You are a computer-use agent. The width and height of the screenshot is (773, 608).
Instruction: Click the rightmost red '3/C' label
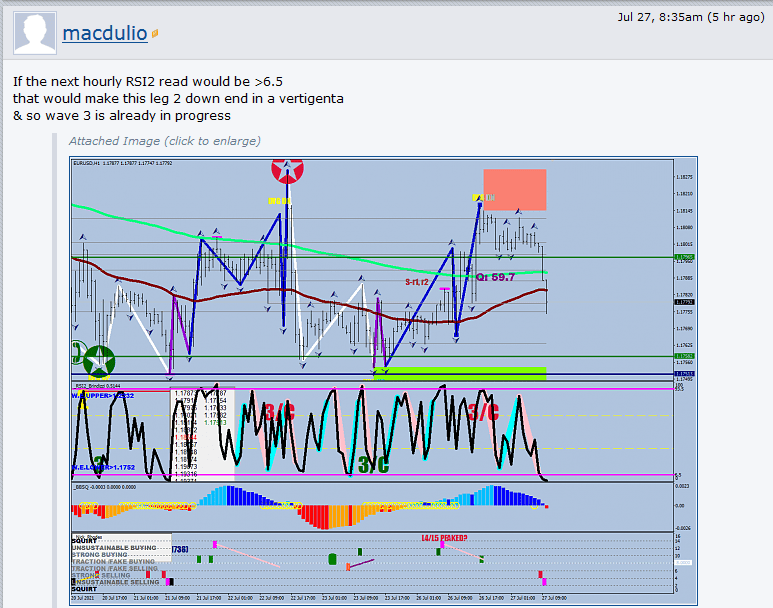coord(483,412)
